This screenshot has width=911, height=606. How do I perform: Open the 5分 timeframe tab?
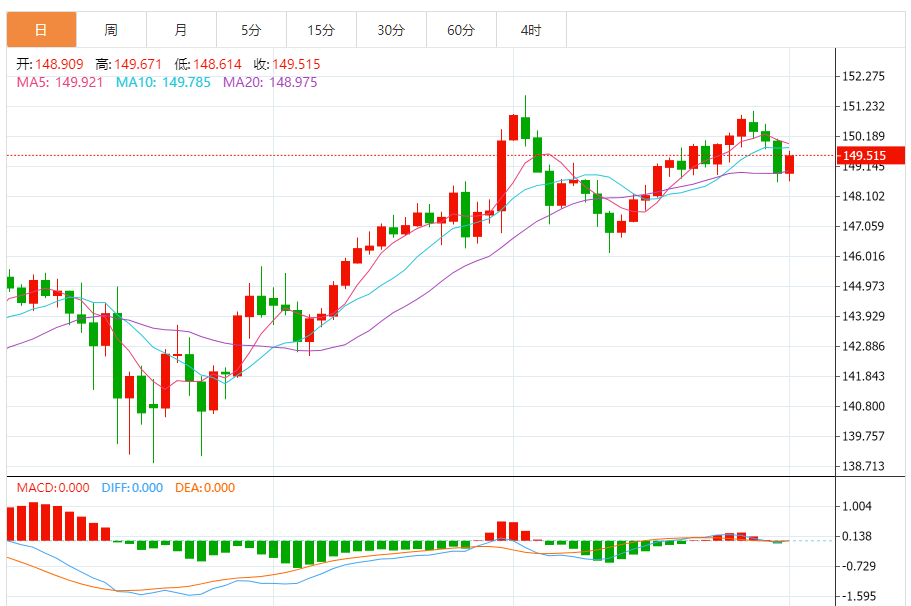click(x=250, y=30)
